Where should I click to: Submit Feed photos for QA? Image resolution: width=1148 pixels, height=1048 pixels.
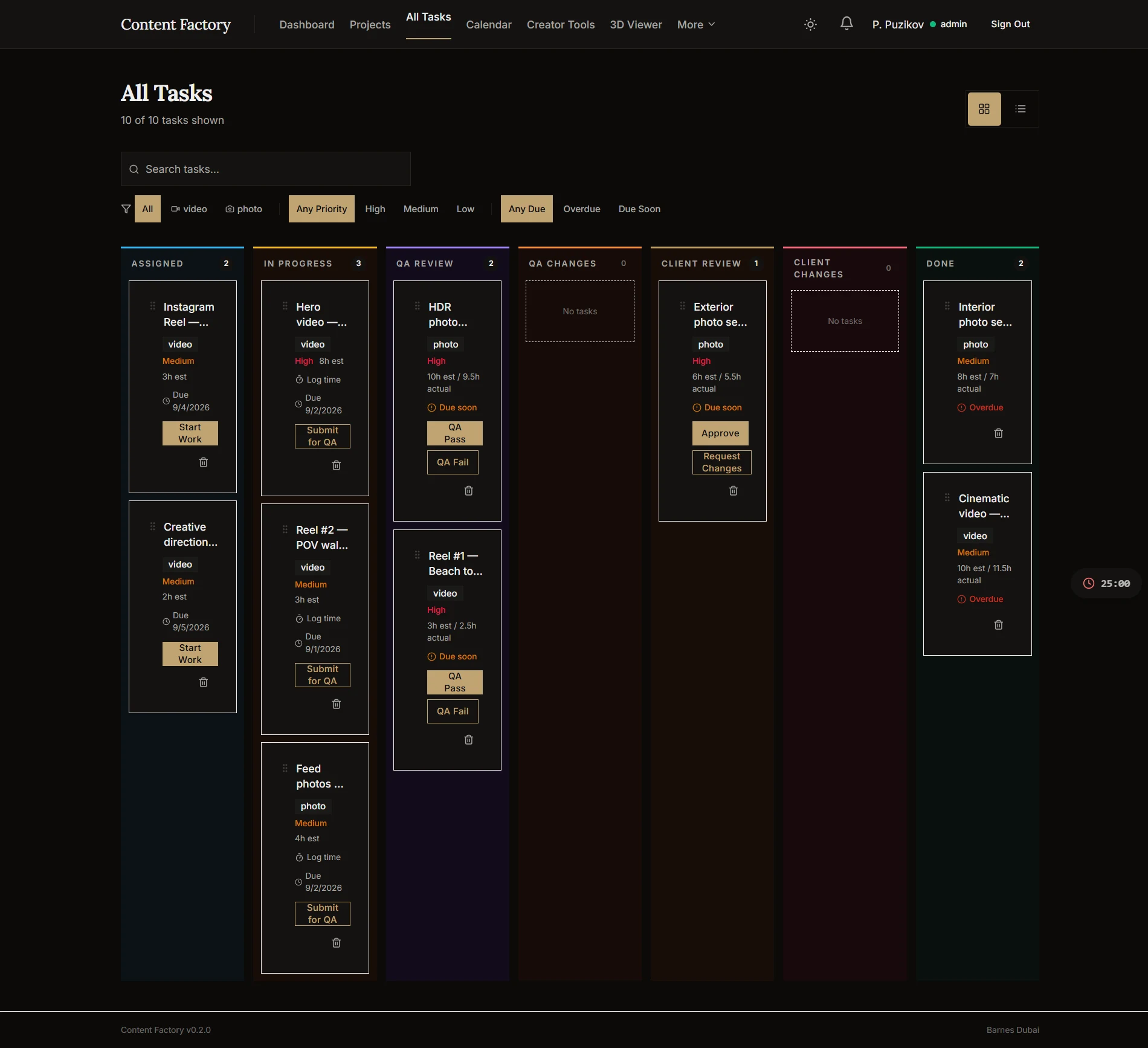pos(323,914)
